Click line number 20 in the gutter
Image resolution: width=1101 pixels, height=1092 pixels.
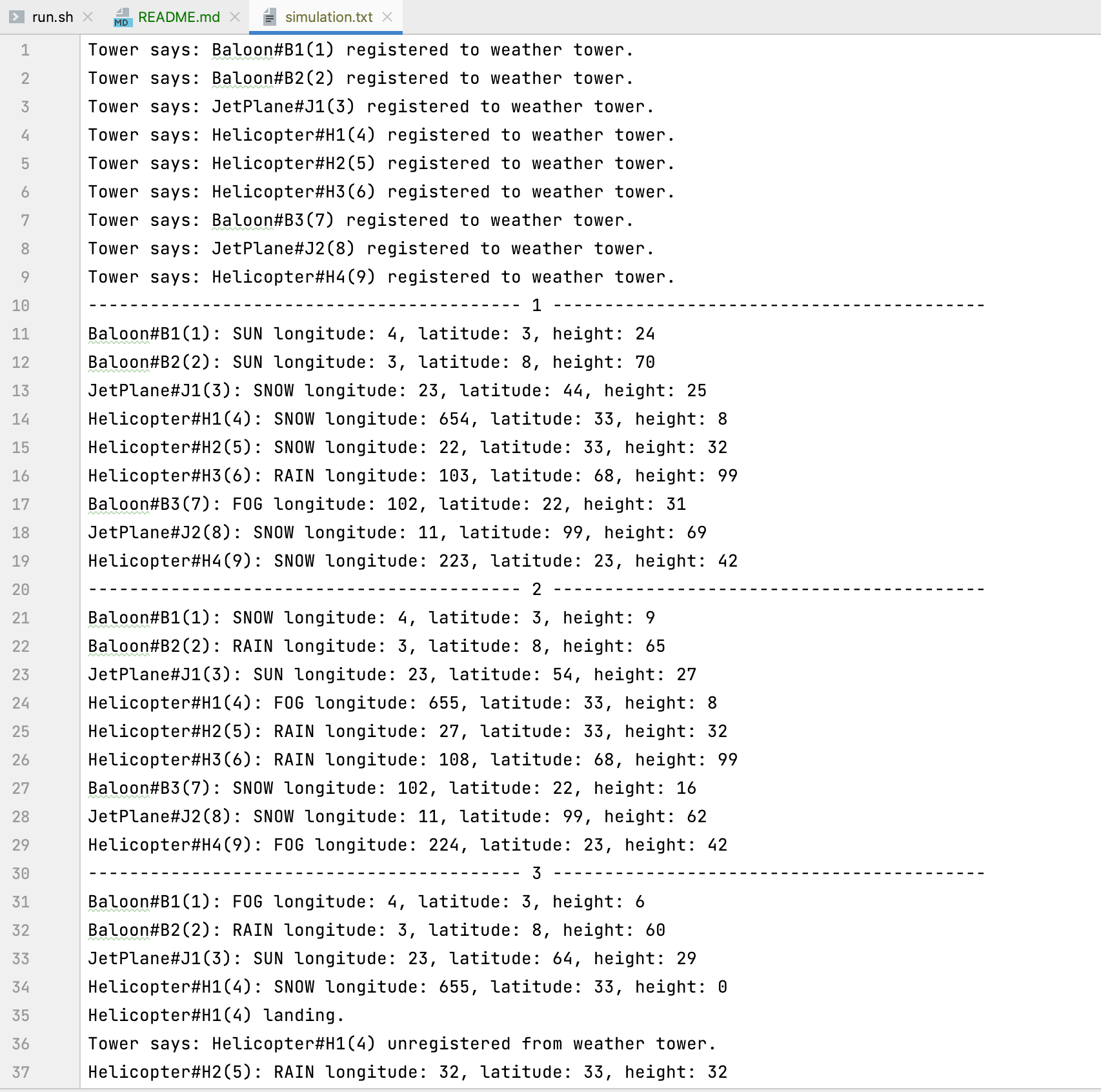point(21,590)
